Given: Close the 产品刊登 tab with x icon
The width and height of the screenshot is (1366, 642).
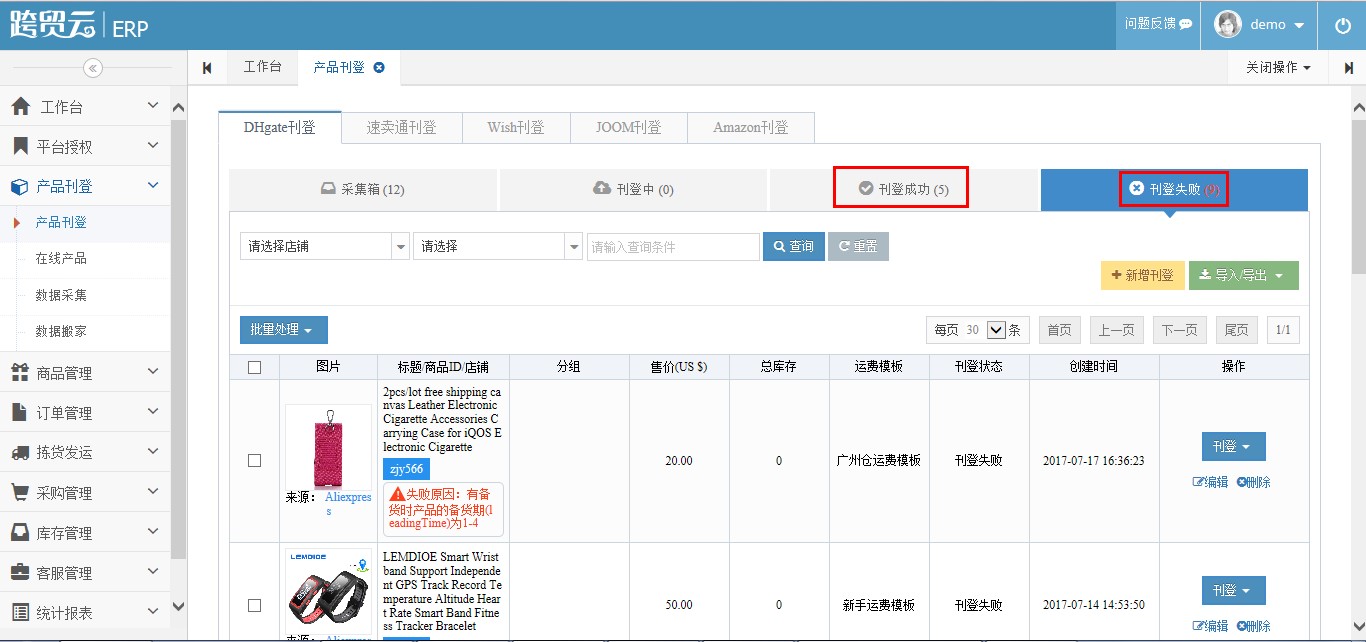Looking at the screenshot, I should [379, 67].
